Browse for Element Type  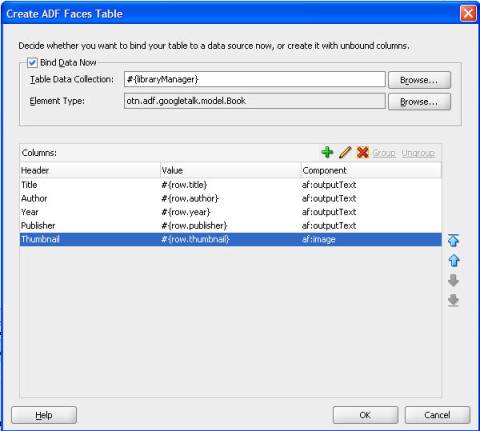pos(419,101)
